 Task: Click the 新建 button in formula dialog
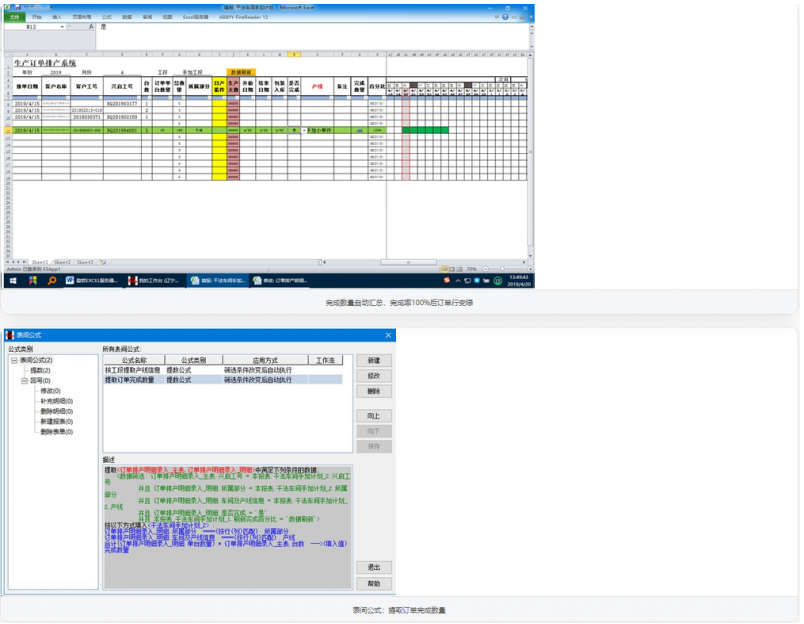[374, 360]
